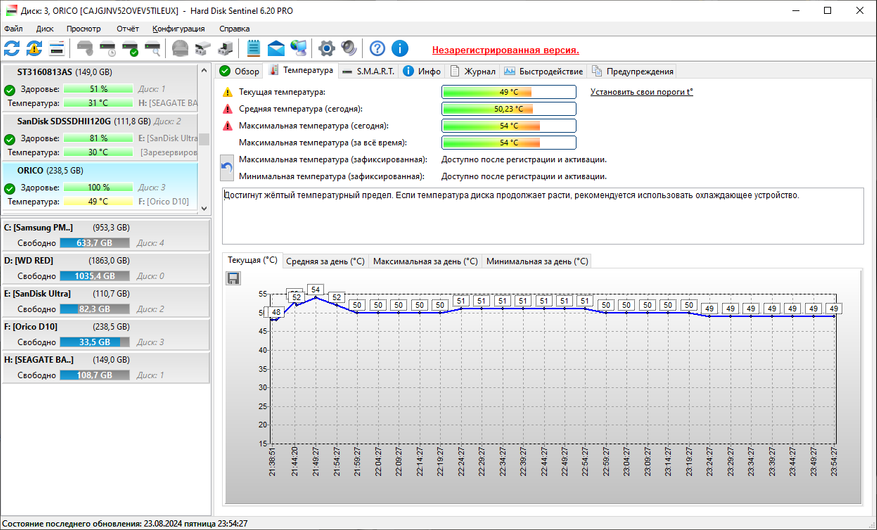The image size is (877, 530).
Task: Open settings via the gear toolbar icon
Action: pos(326,48)
